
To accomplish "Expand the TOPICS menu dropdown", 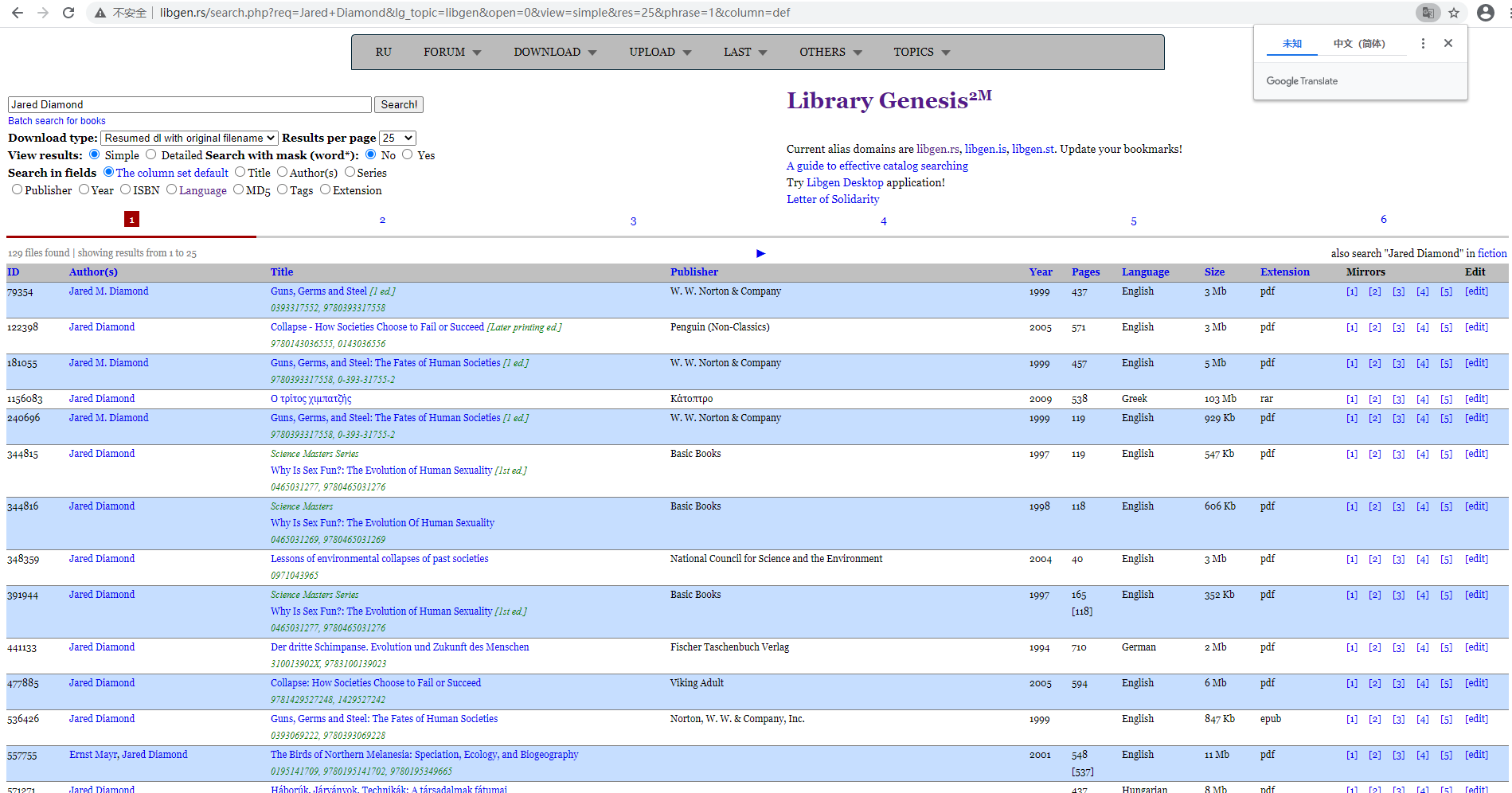I will [x=921, y=52].
